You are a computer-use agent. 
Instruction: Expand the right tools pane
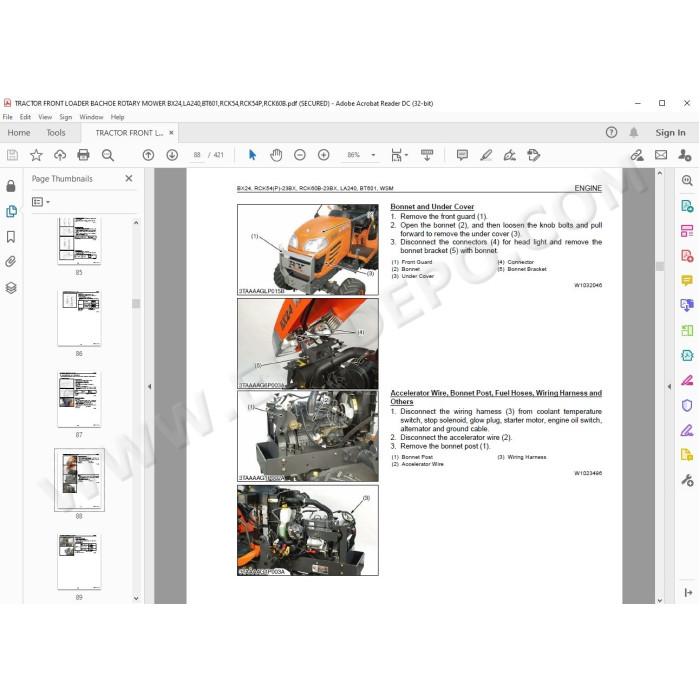[x=688, y=592]
